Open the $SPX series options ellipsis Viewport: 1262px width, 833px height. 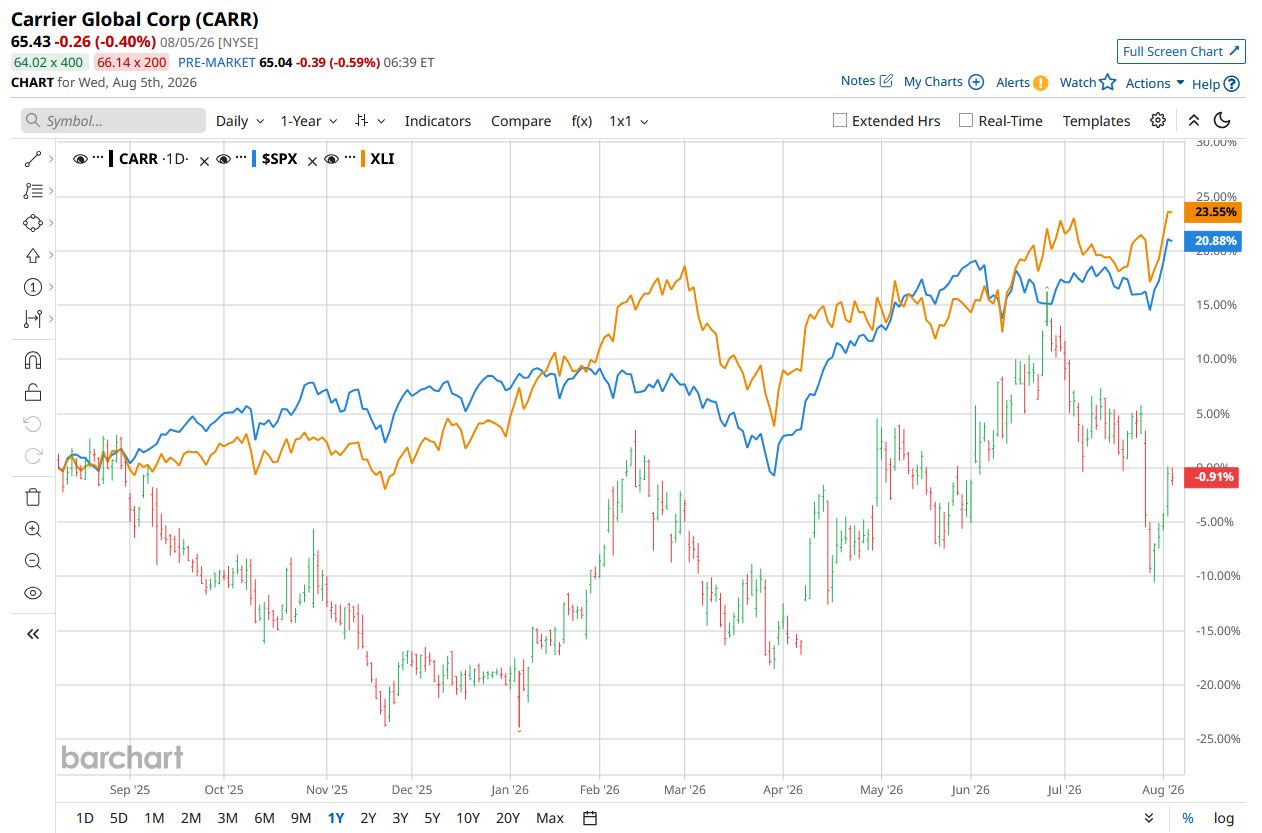point(240,158)
